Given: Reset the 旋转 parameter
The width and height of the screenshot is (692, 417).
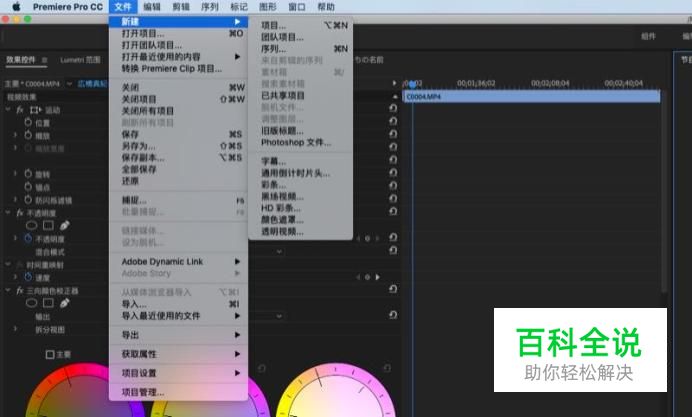Looking at the screenshot, I should point(393,173).
